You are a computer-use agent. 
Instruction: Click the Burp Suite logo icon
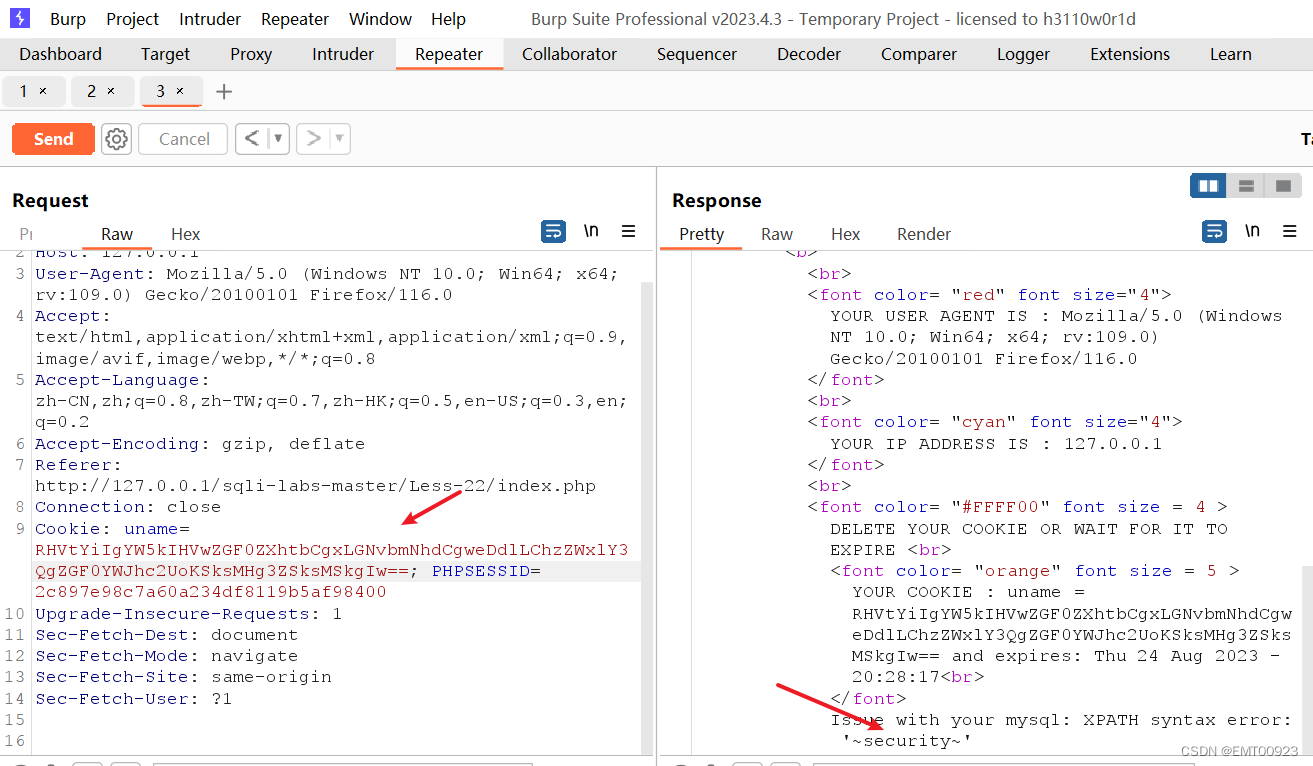click(x=20, y=19)
